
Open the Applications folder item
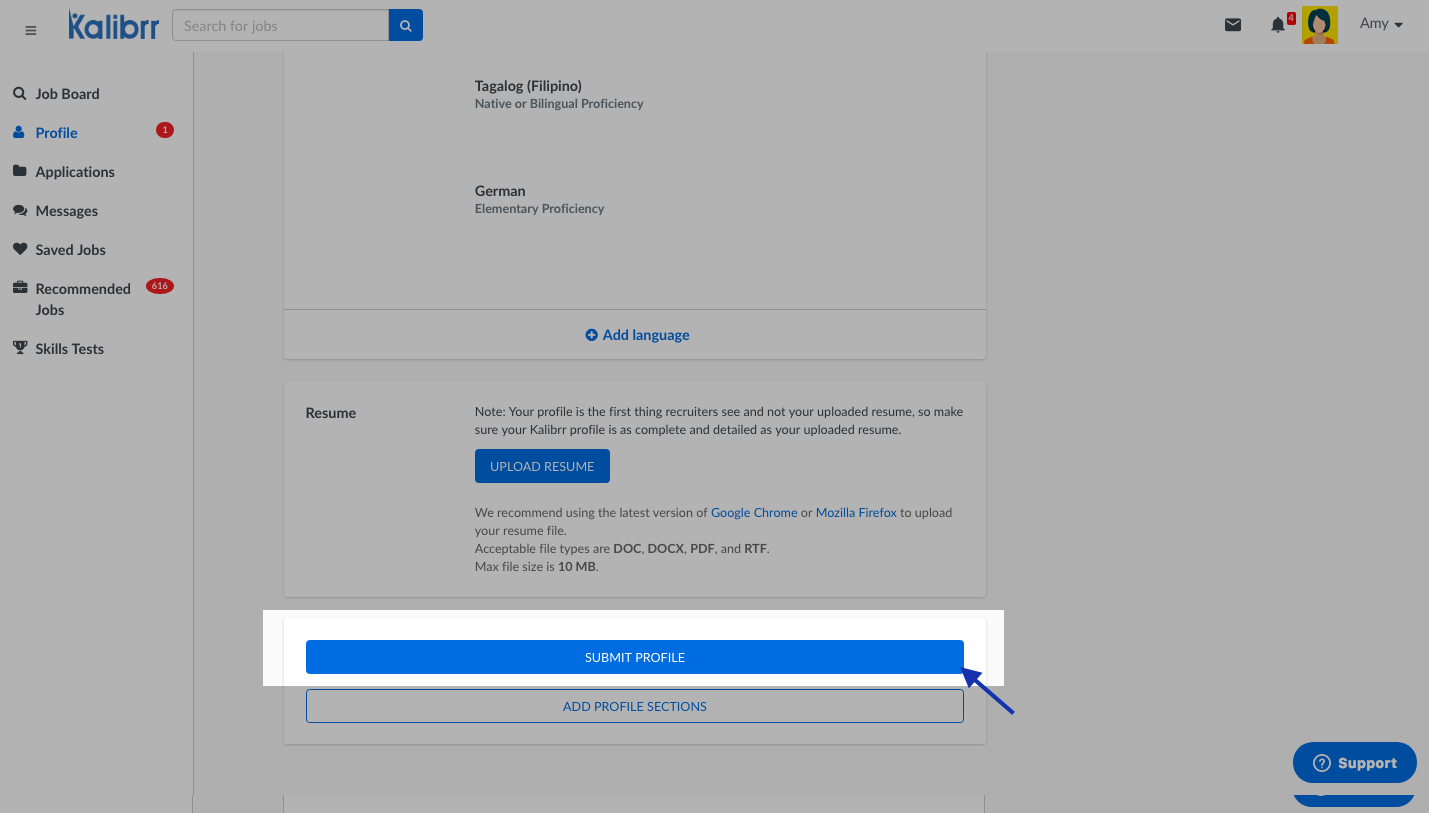75,172
